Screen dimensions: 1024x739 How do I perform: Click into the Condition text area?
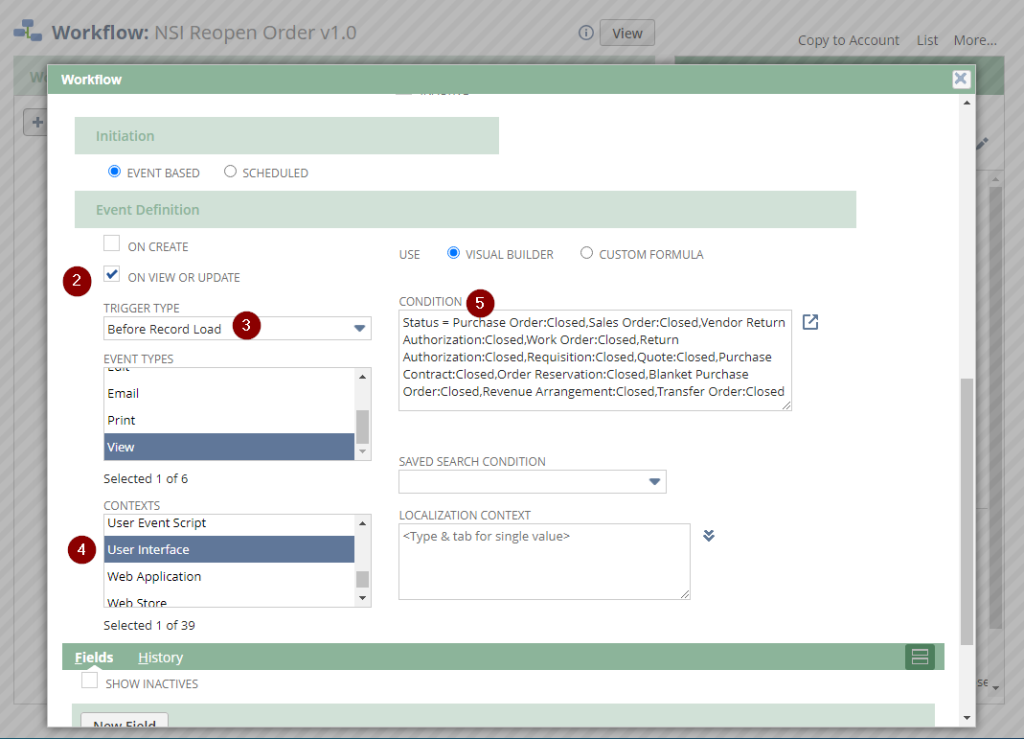(x=595, y=360)
